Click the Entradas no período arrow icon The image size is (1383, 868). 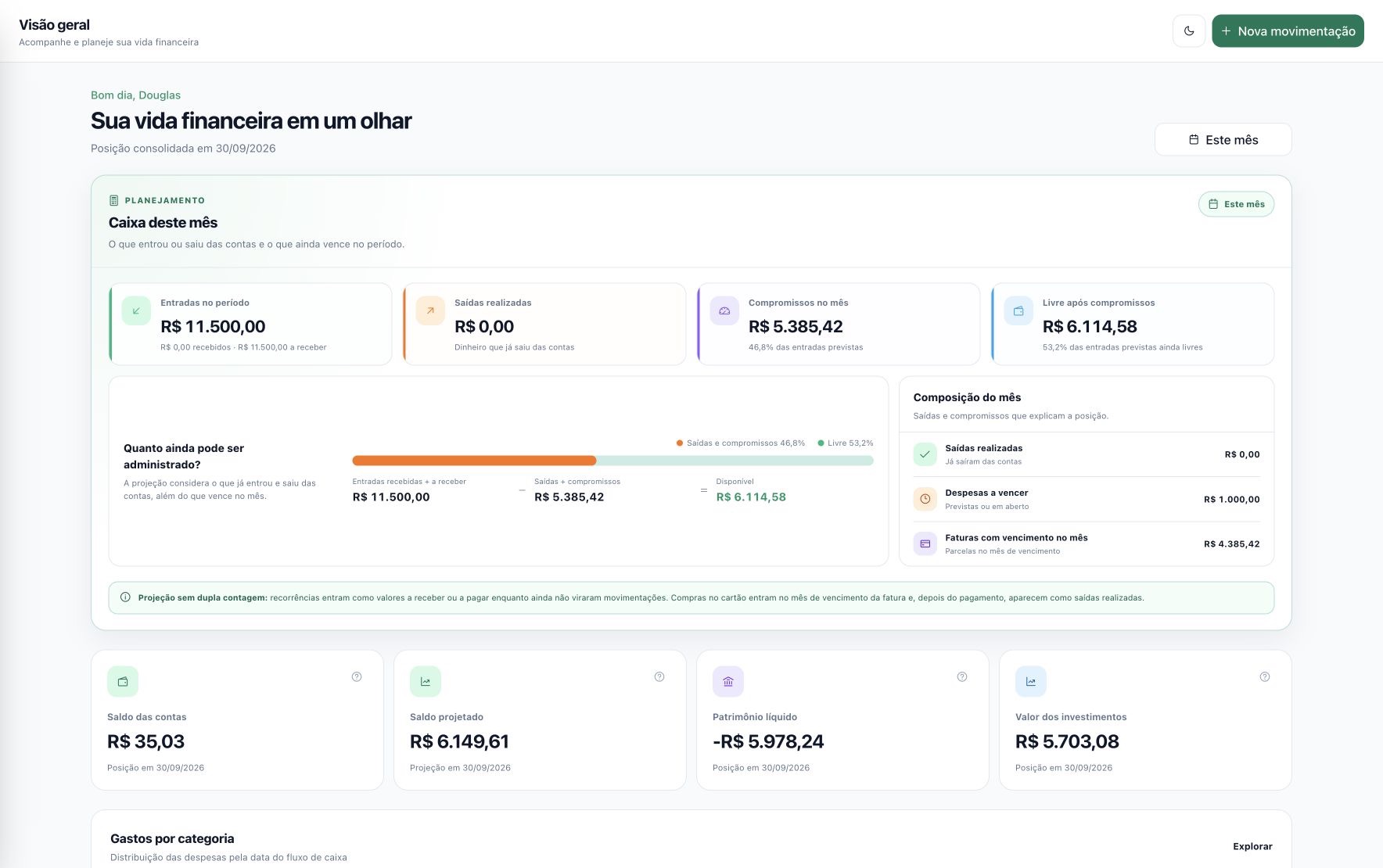pyautogui.click(x=136, y=311)
